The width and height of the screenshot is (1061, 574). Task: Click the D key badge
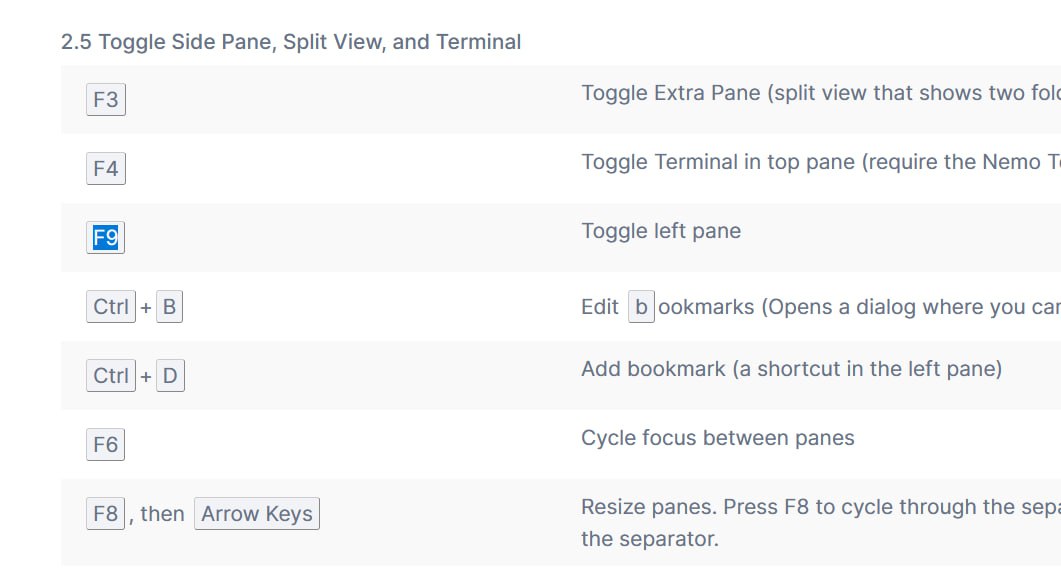170,376
